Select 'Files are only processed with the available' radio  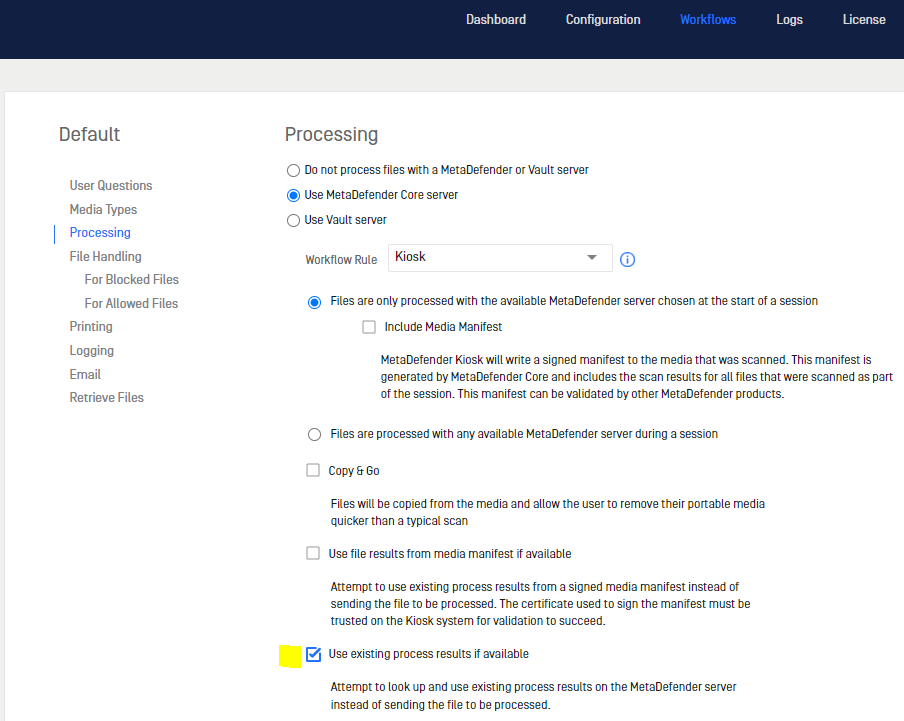314,302
